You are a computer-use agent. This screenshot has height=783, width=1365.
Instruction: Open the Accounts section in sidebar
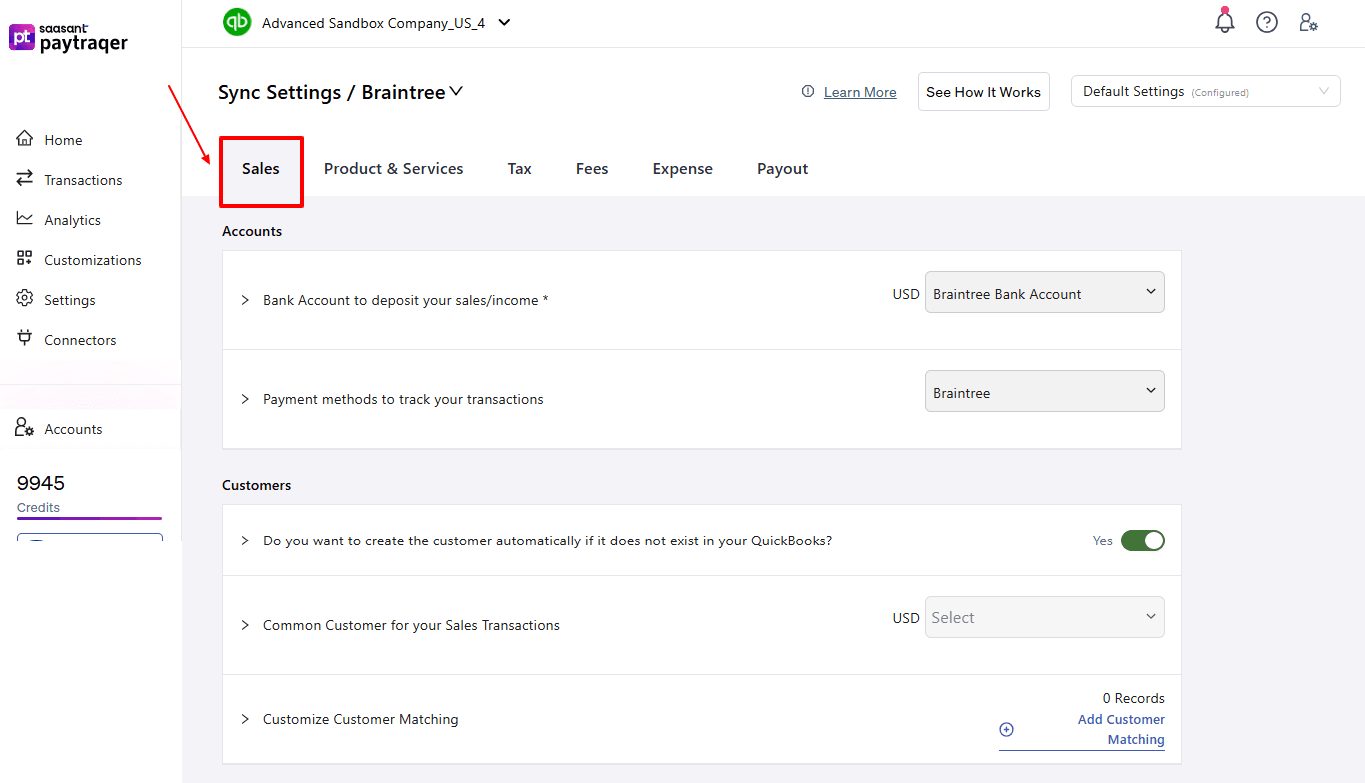point(24,428)
